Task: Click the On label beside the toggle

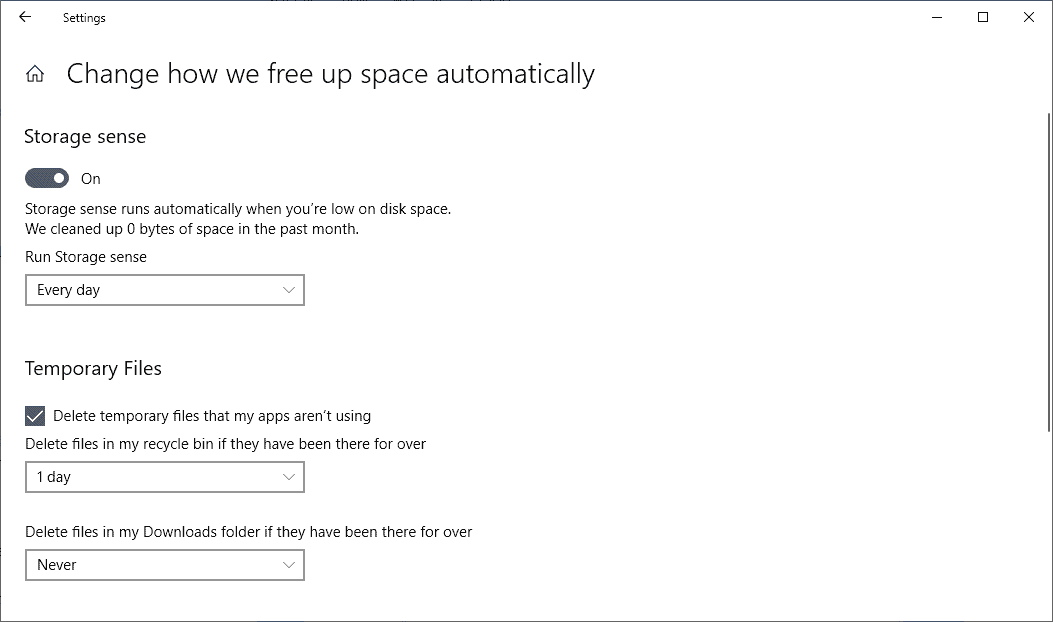Action: click(91, 178)
